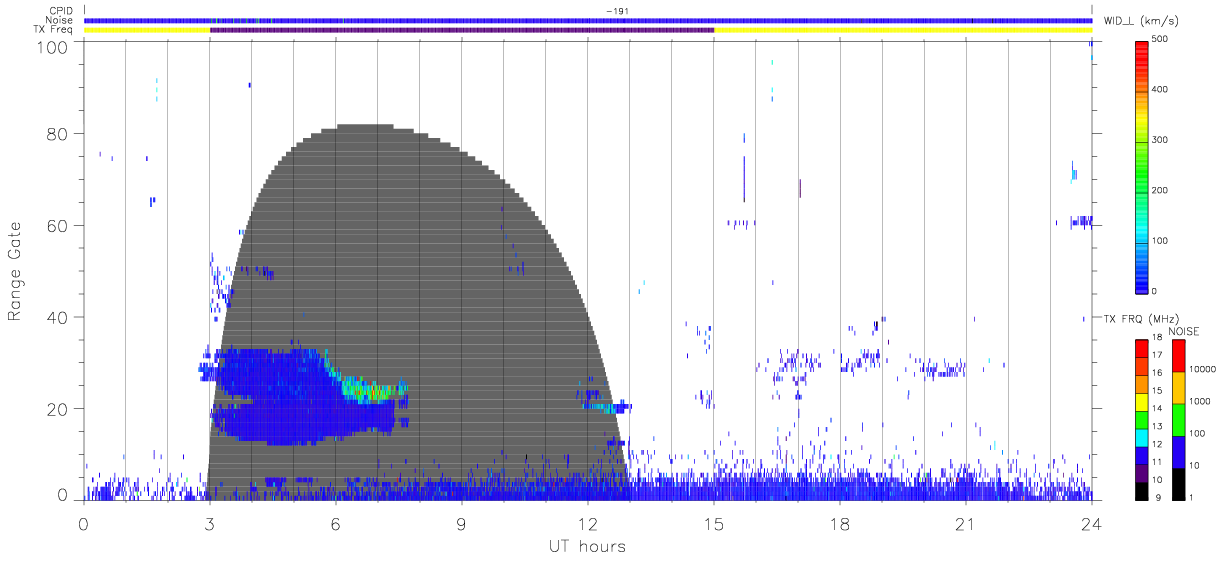The width and height of the screenshot is (1228, 567).
Task: Click the 200 tick on width colorbar
Action: [1159, 191]
